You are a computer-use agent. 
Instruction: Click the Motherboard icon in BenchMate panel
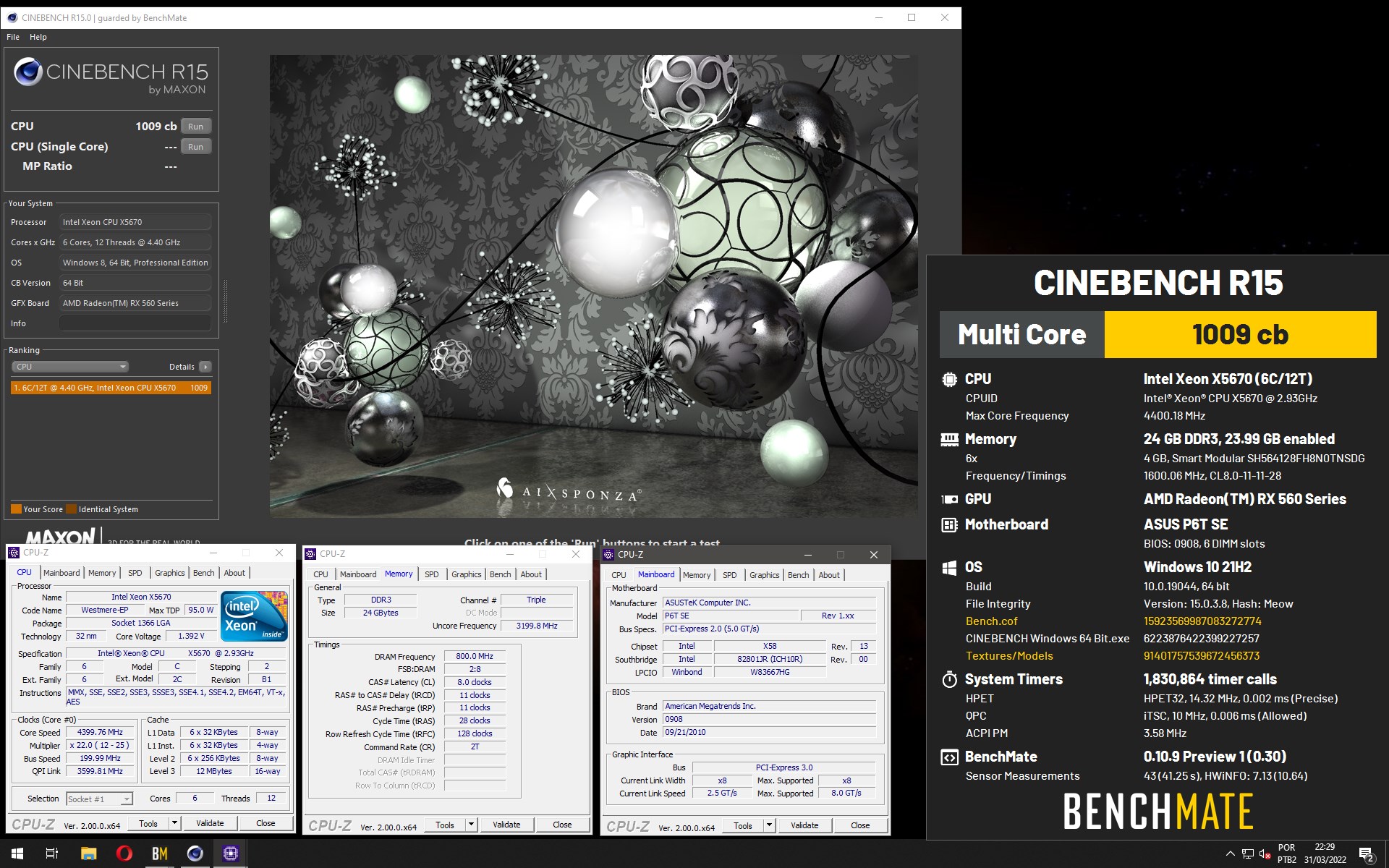point(949,525)
